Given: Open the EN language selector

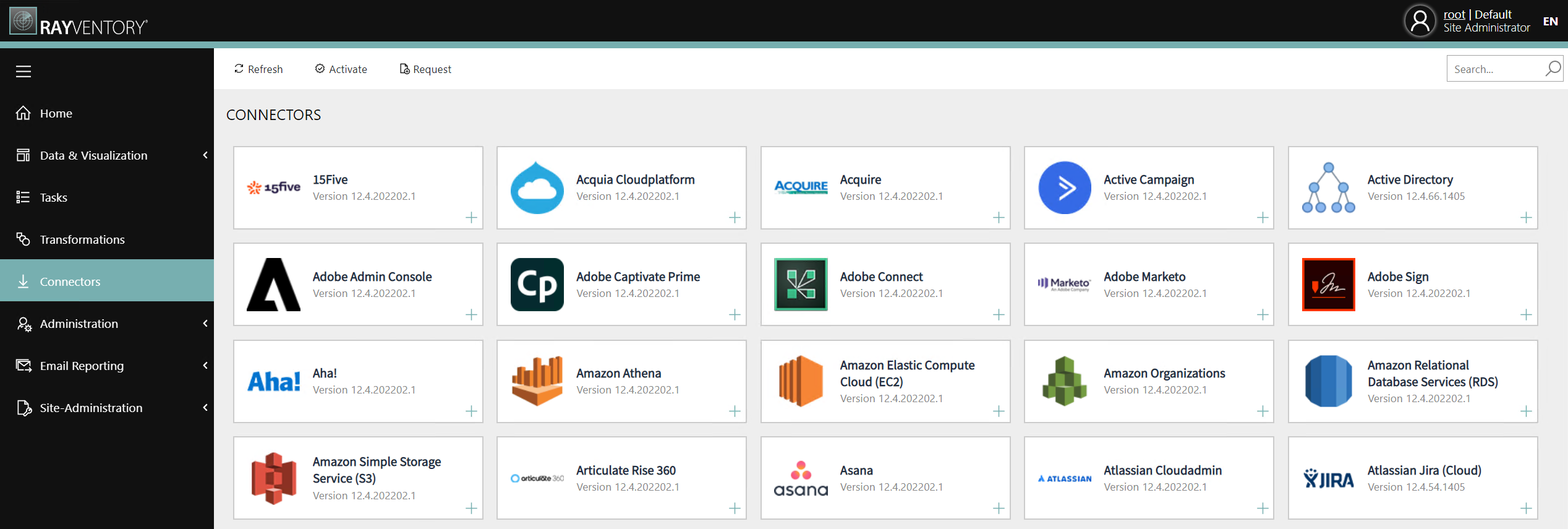Looking at the screenshot, I should tap(1550, 22).
